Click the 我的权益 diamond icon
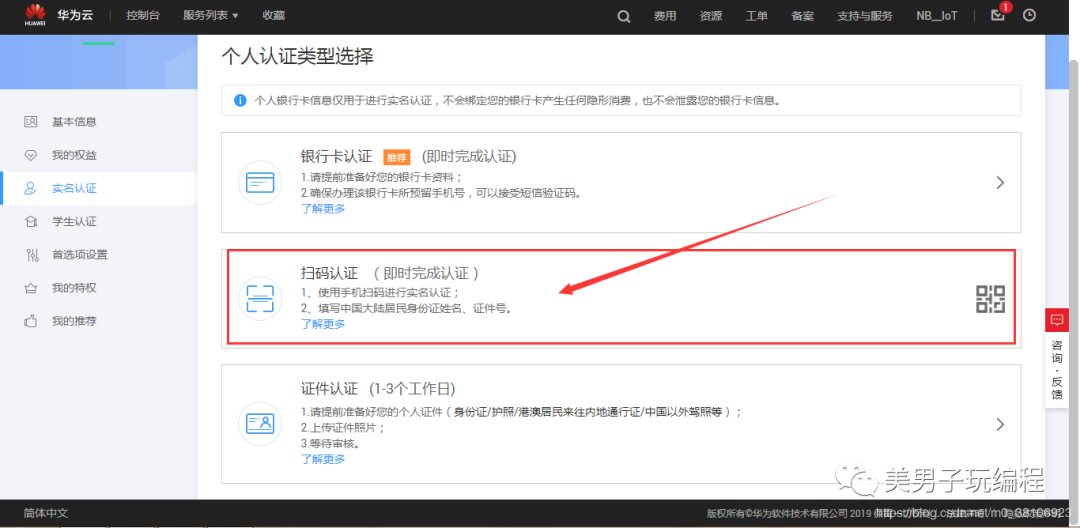Image resolution: width=1080 pixels, height=528 pixels. pyautogui.click(x=30, y=155)
